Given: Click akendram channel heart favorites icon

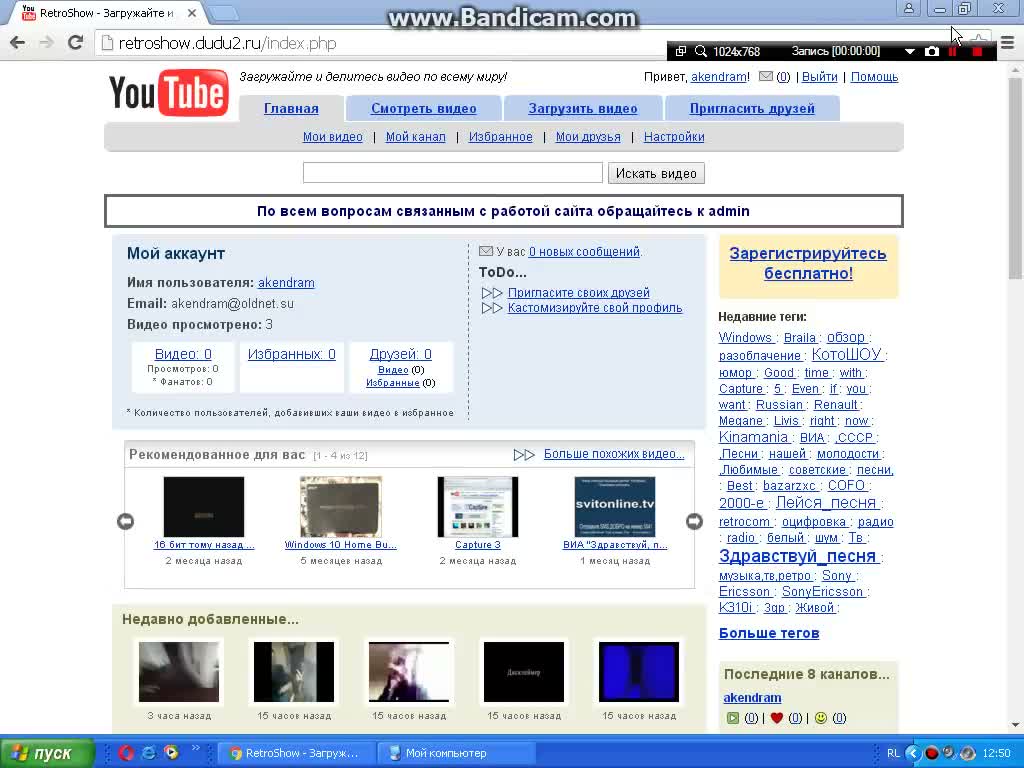Looking at the screenshot, I should pyautogui.click(x=776, y=718).
